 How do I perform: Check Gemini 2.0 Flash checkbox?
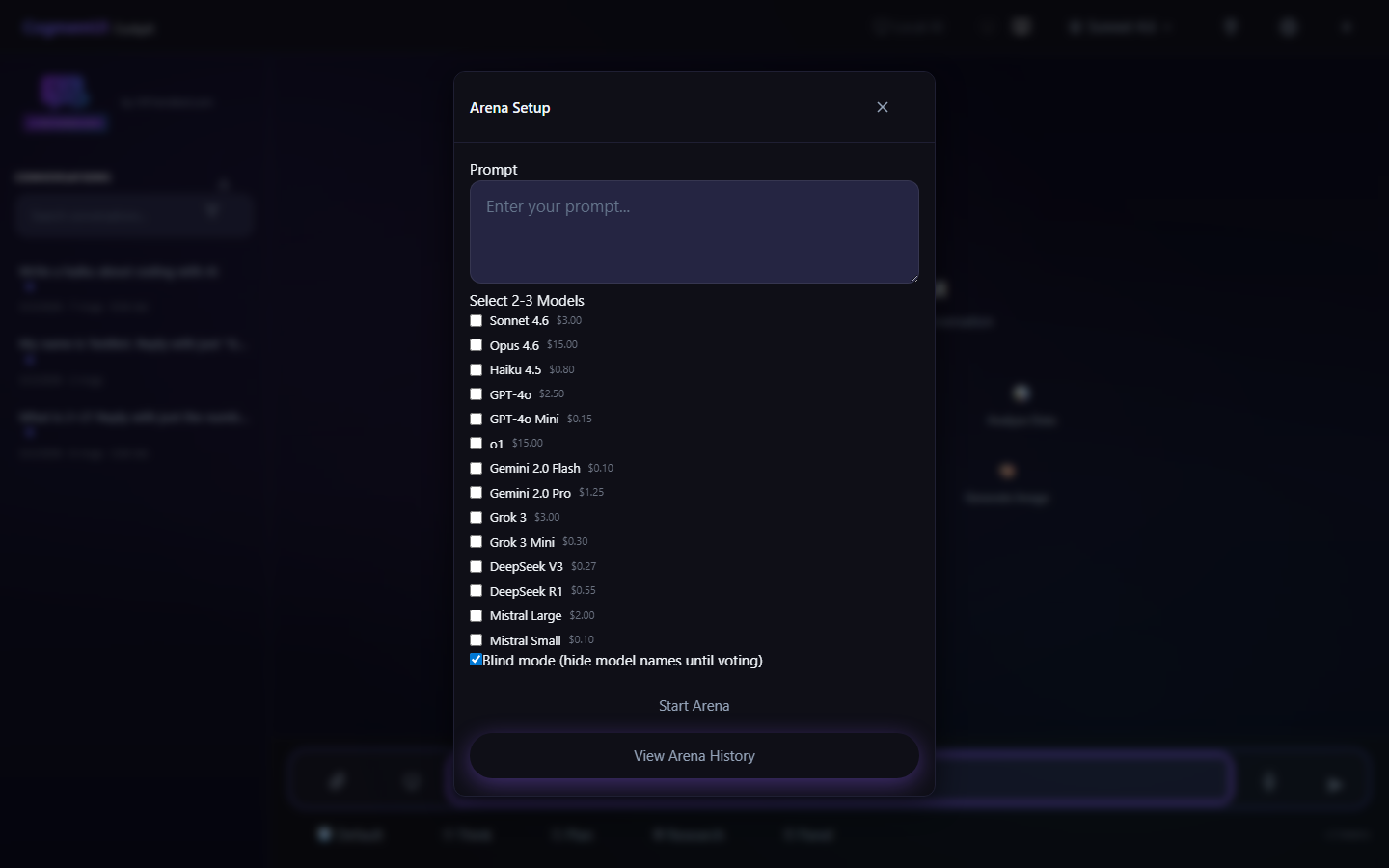(x=476, y=468)
